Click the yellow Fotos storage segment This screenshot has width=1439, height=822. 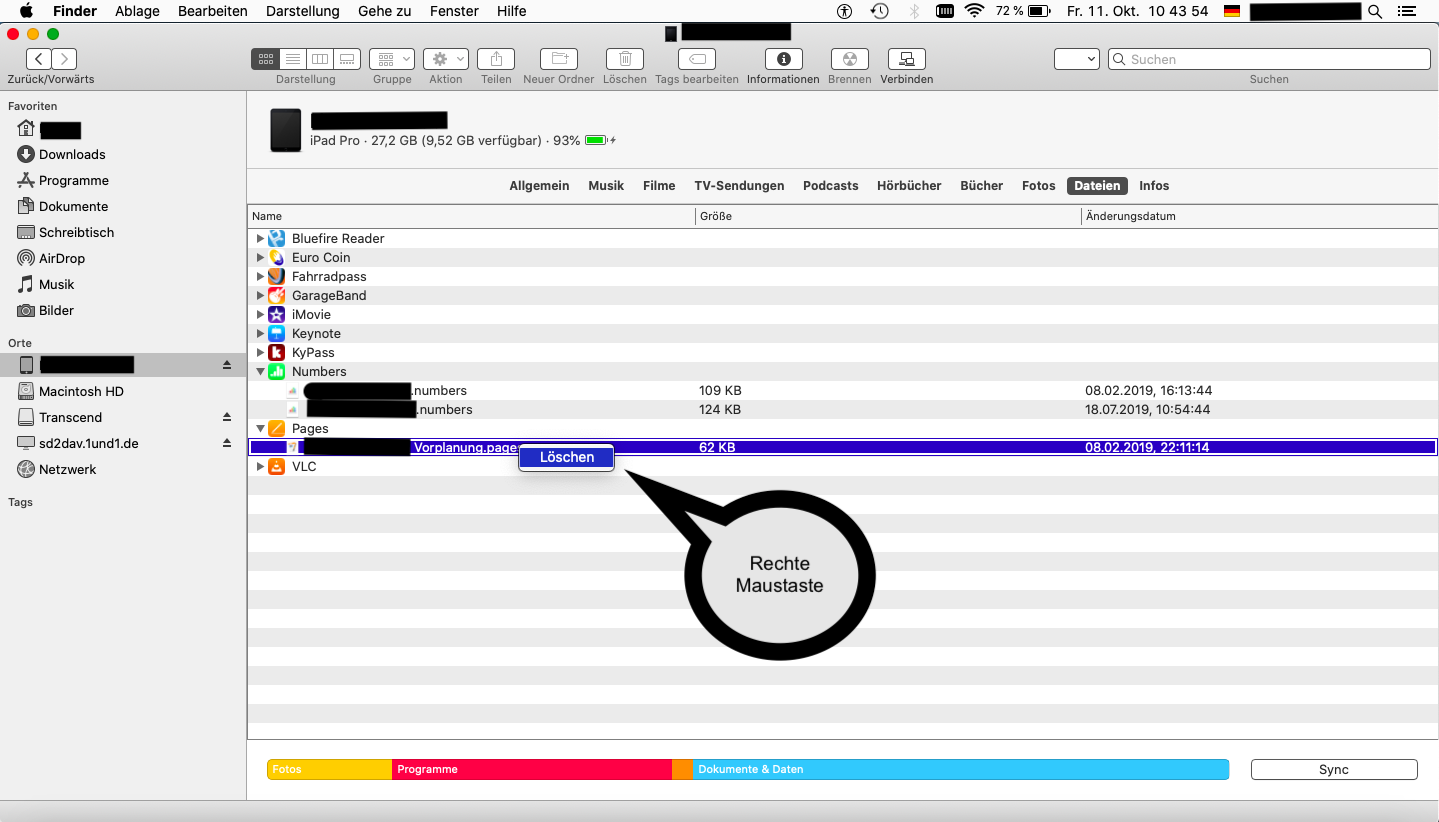click(x=329, y=769)
